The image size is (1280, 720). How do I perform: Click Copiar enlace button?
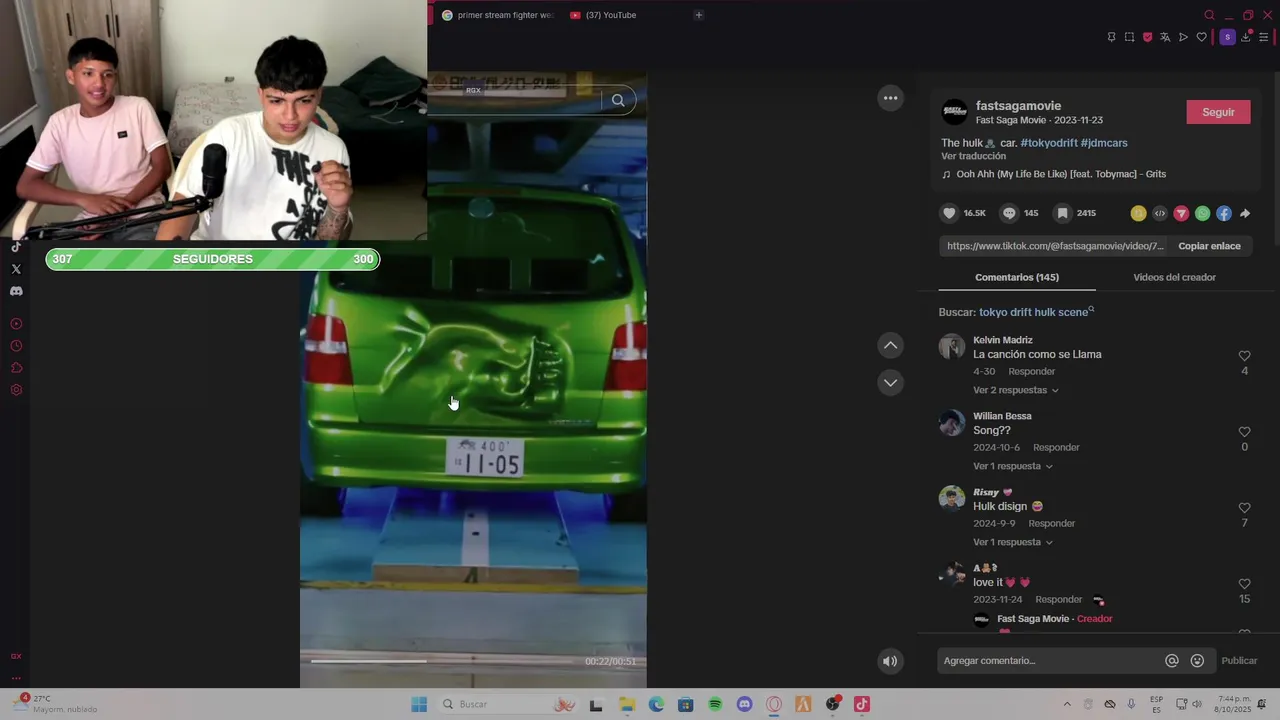coord(1209,246)
